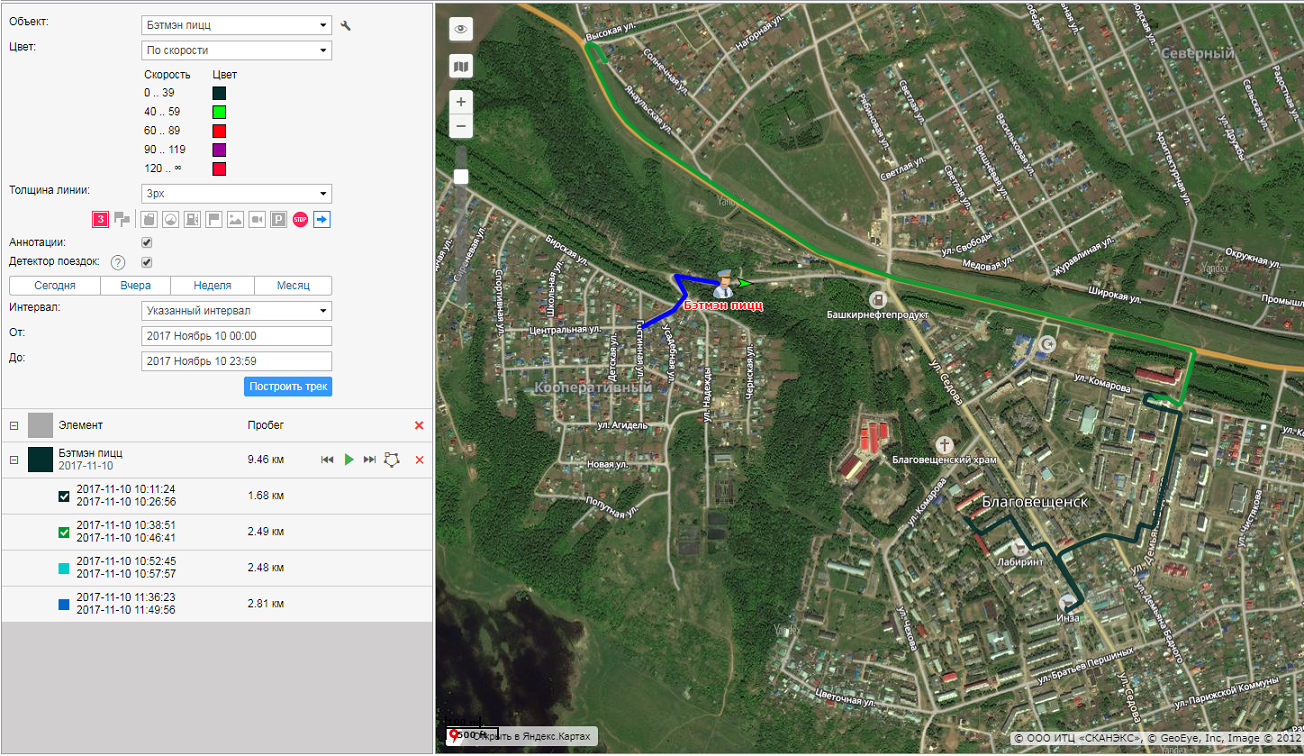1304x756 pixels.
Task: Click the blue arrow direction icon
Action: (x=322, y=219)
